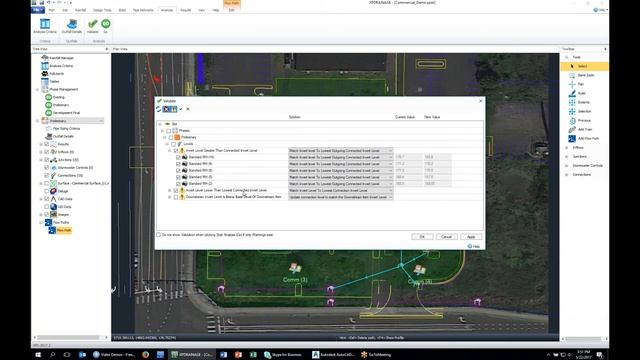Open Windows Start menu

point(38,355)
